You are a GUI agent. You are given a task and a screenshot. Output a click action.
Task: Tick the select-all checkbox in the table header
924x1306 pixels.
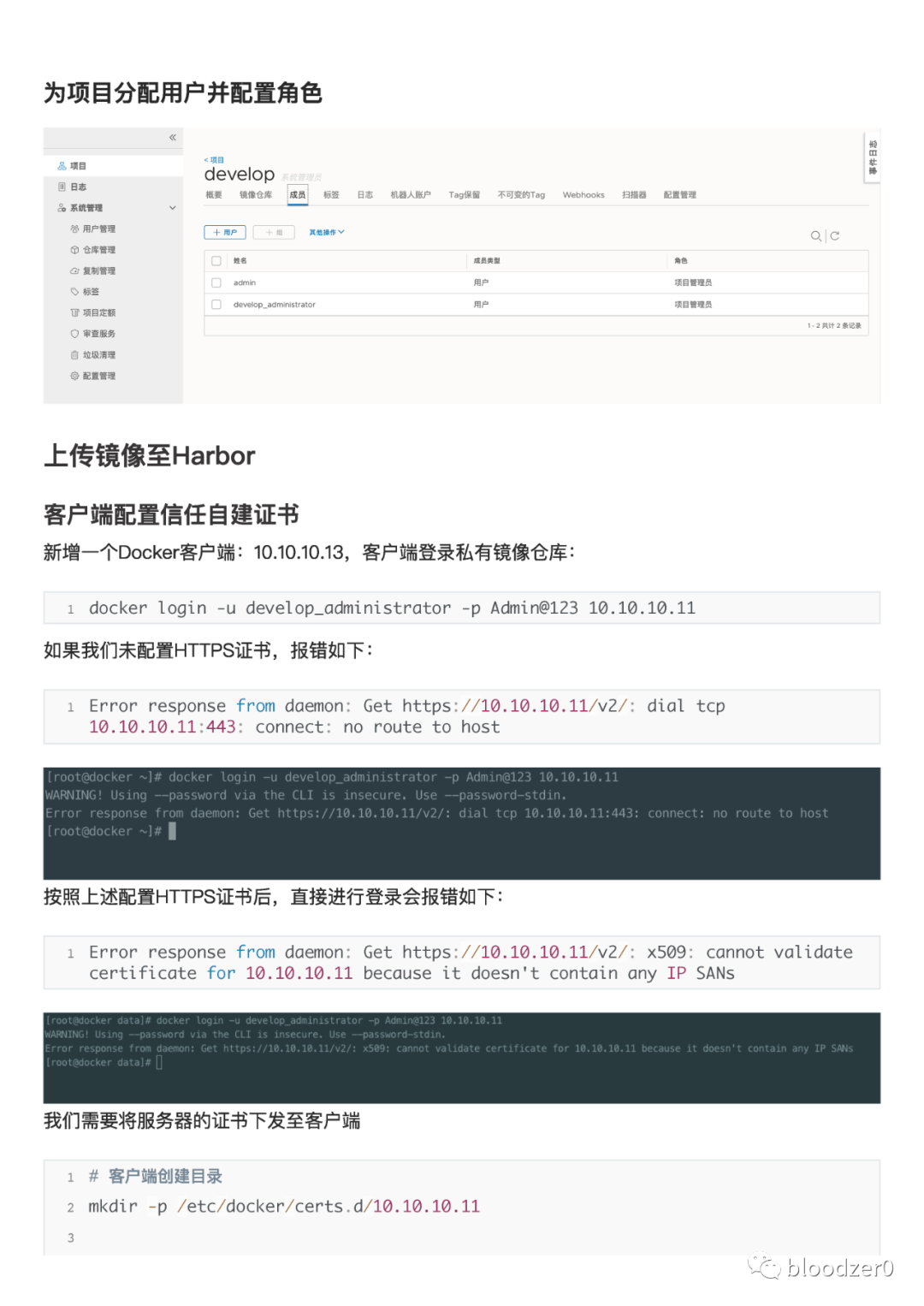point(216,261)
